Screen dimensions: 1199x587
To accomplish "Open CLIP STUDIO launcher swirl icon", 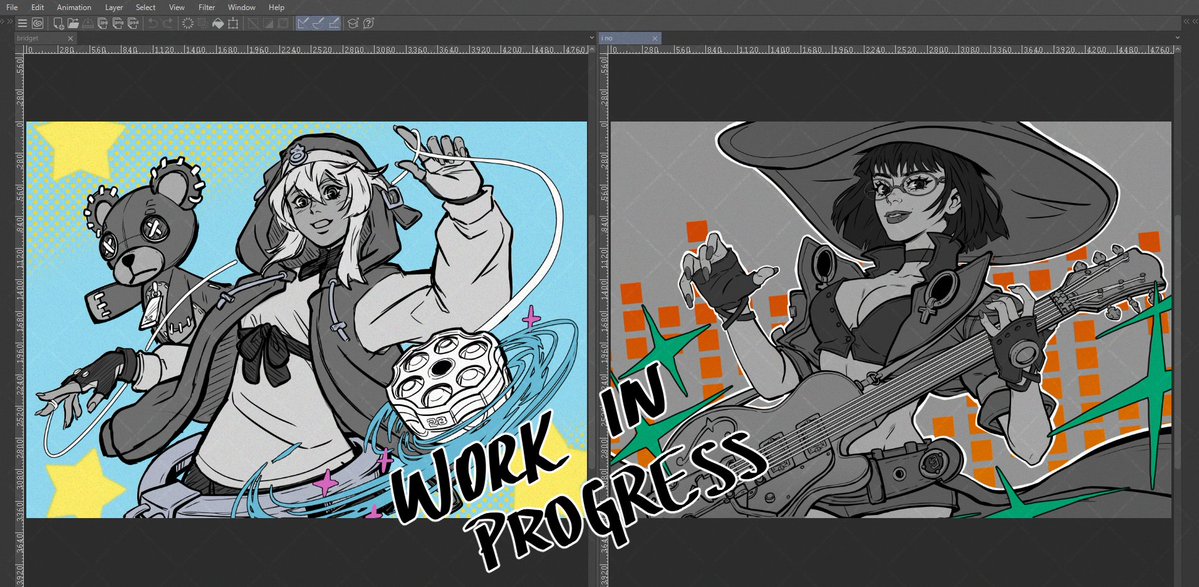I will pyautogui.click(x=37, y=24).
